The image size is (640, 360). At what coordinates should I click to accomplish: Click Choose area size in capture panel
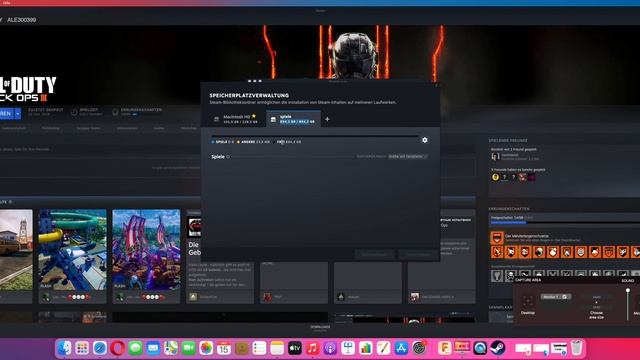(x=596, y=315)
